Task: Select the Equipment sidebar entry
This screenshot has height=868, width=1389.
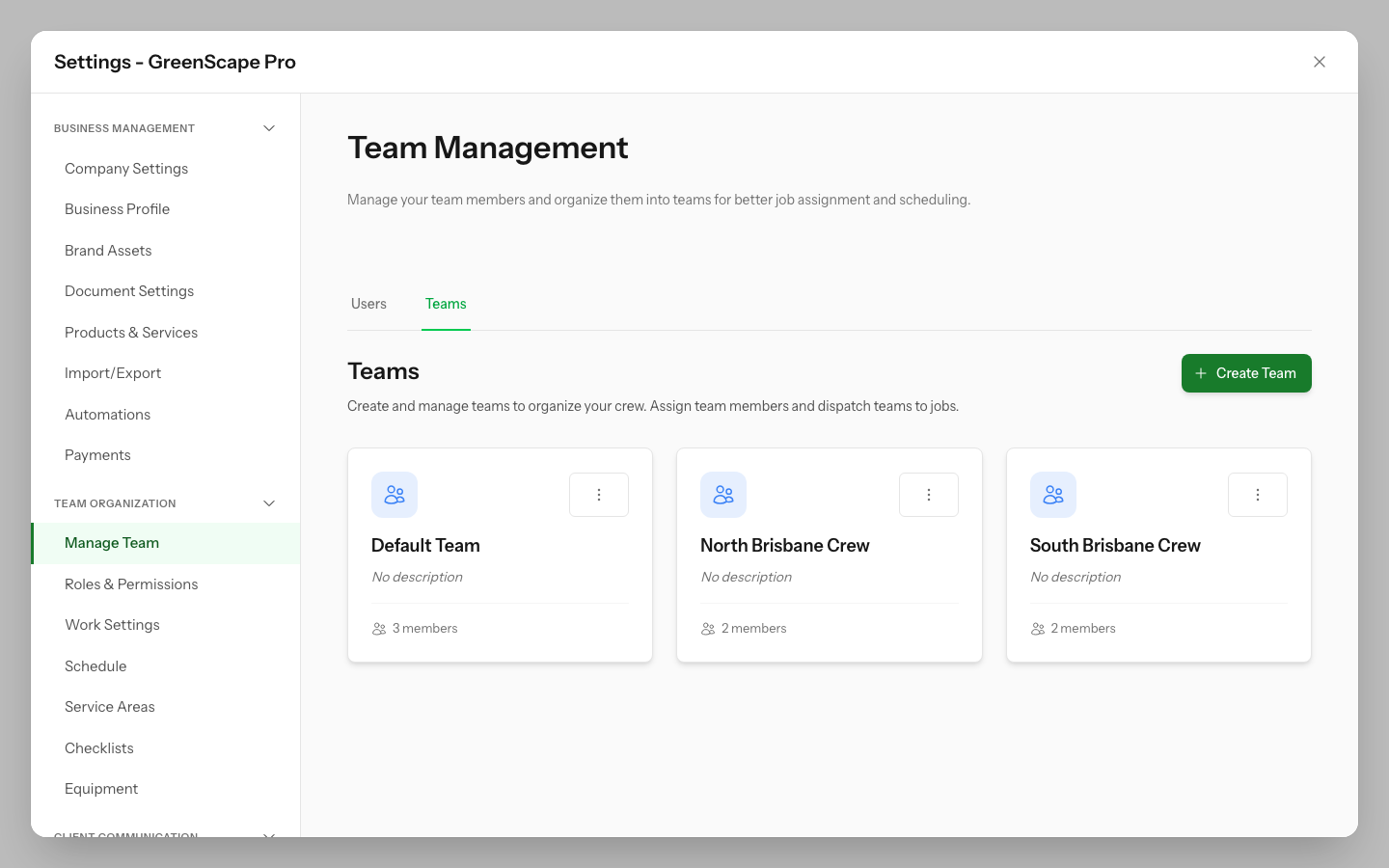Action: pos(100,788)
